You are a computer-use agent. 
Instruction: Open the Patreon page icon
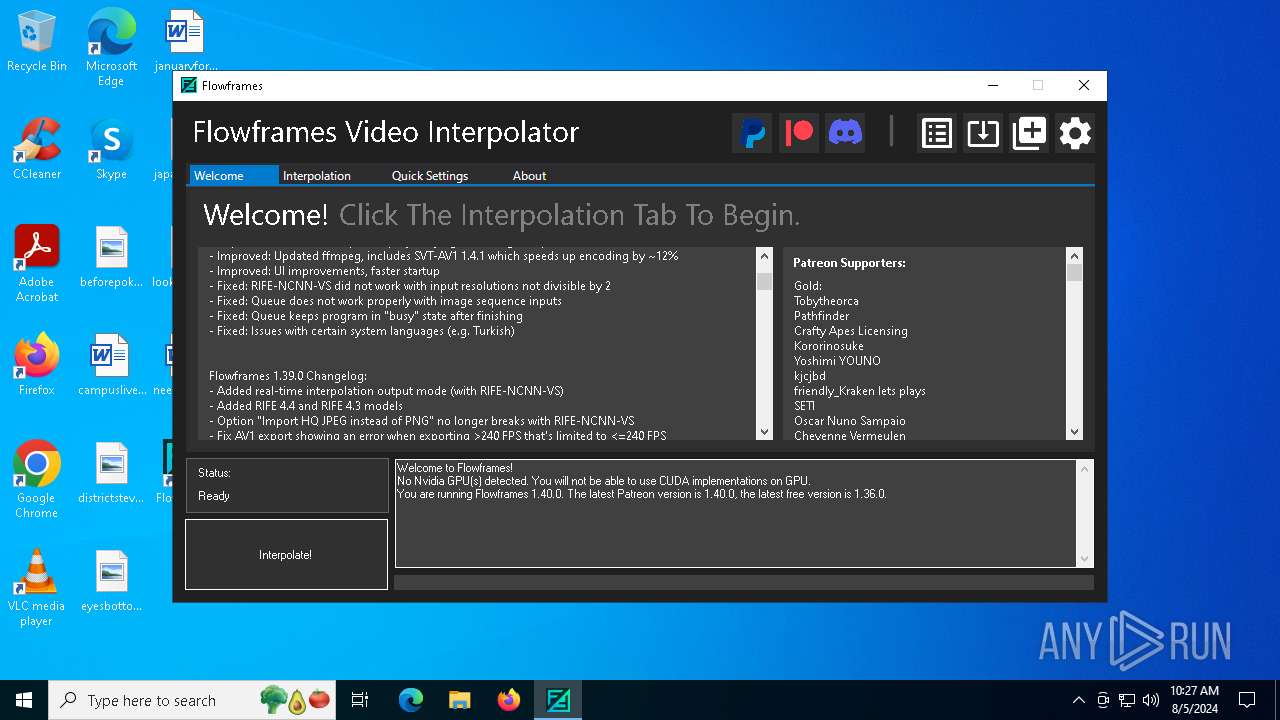click(x=798, y=133)
